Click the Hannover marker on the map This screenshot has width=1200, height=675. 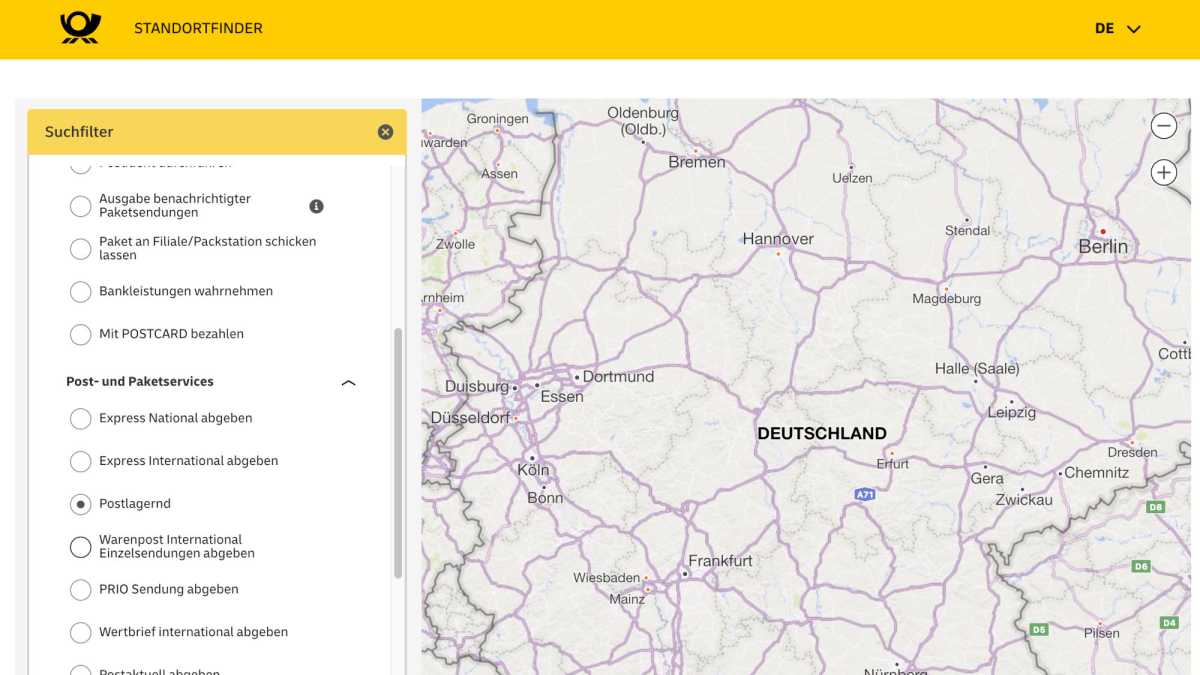pyautogui.click(x=778, y=253)
